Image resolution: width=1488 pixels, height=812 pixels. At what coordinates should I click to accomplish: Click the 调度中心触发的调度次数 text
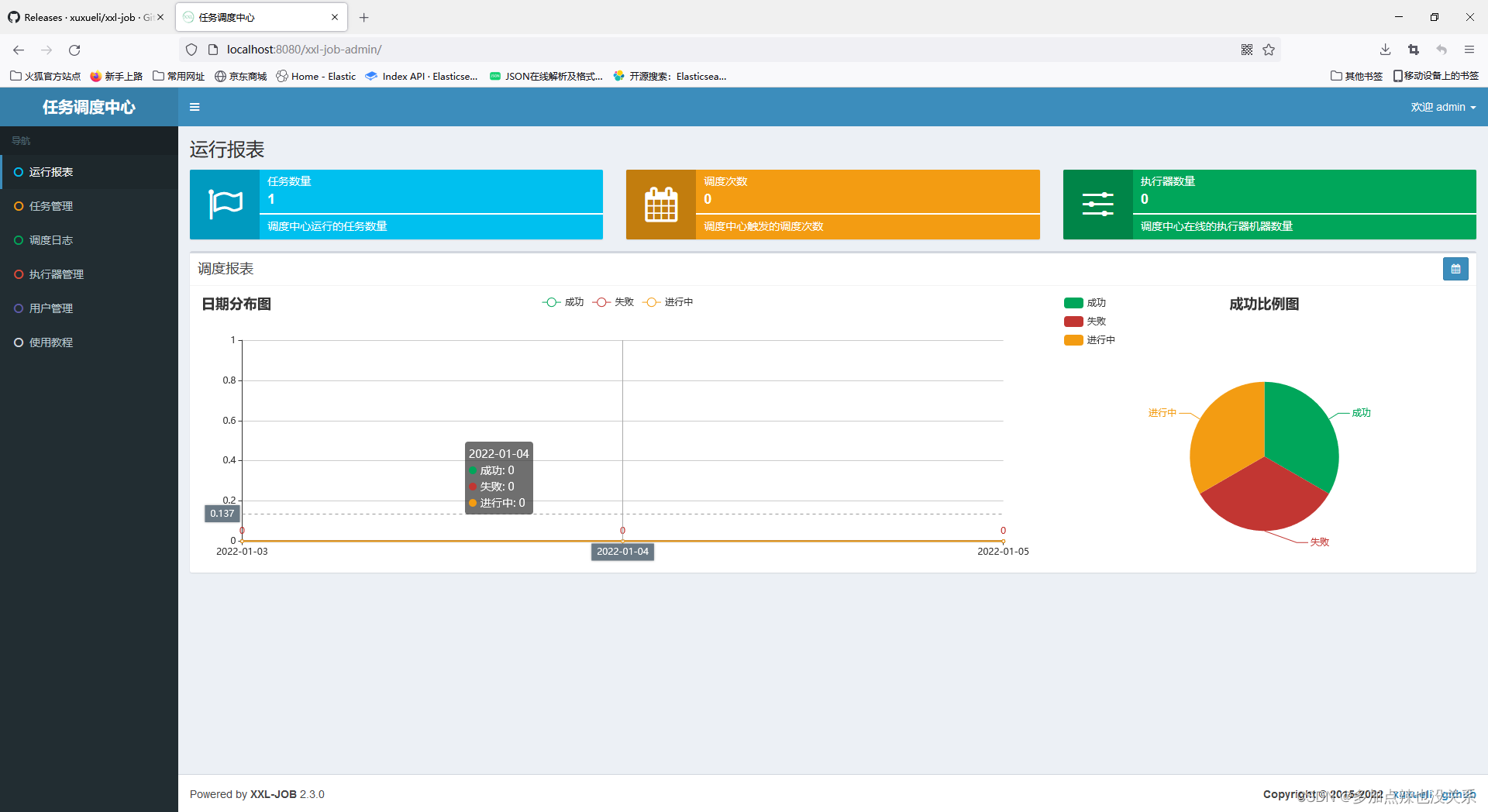click(x=763, y=226)
